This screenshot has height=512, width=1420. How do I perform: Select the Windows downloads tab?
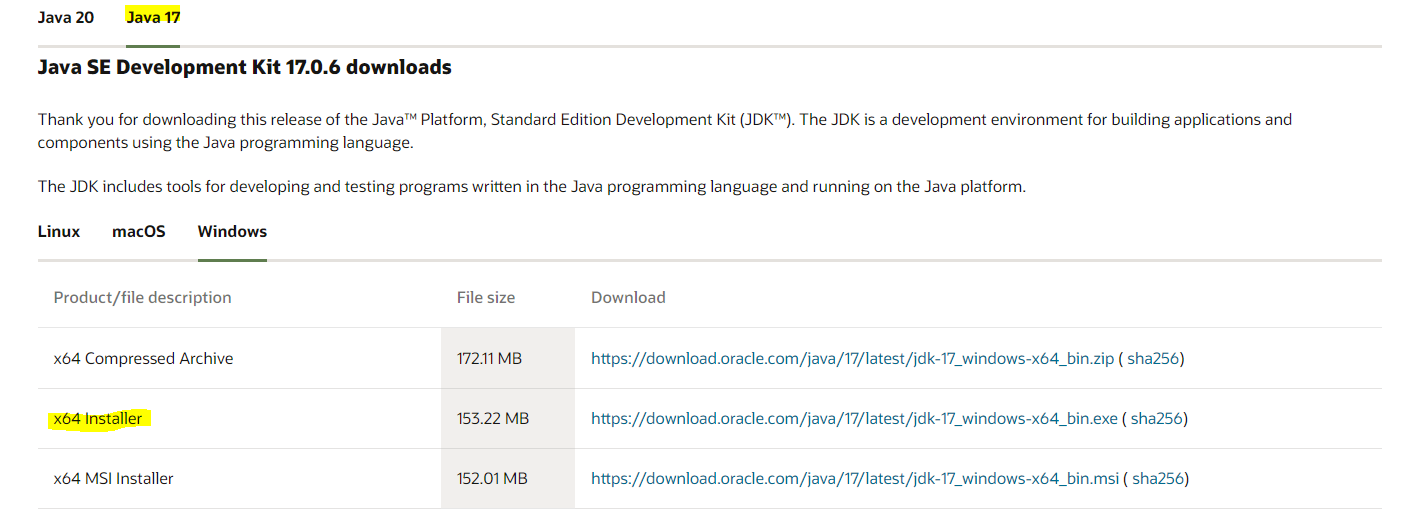(232, 231)
